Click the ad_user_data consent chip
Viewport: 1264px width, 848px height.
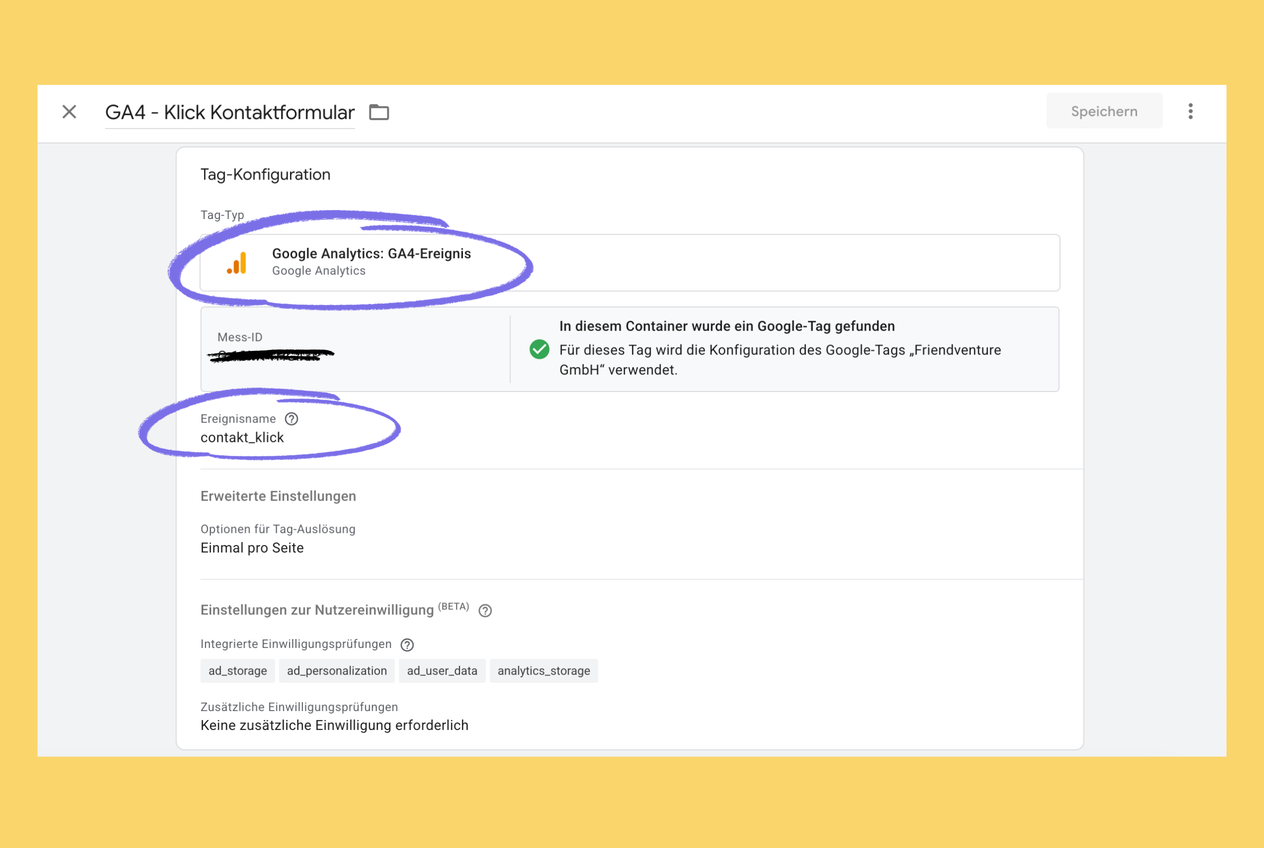point(442,671)
